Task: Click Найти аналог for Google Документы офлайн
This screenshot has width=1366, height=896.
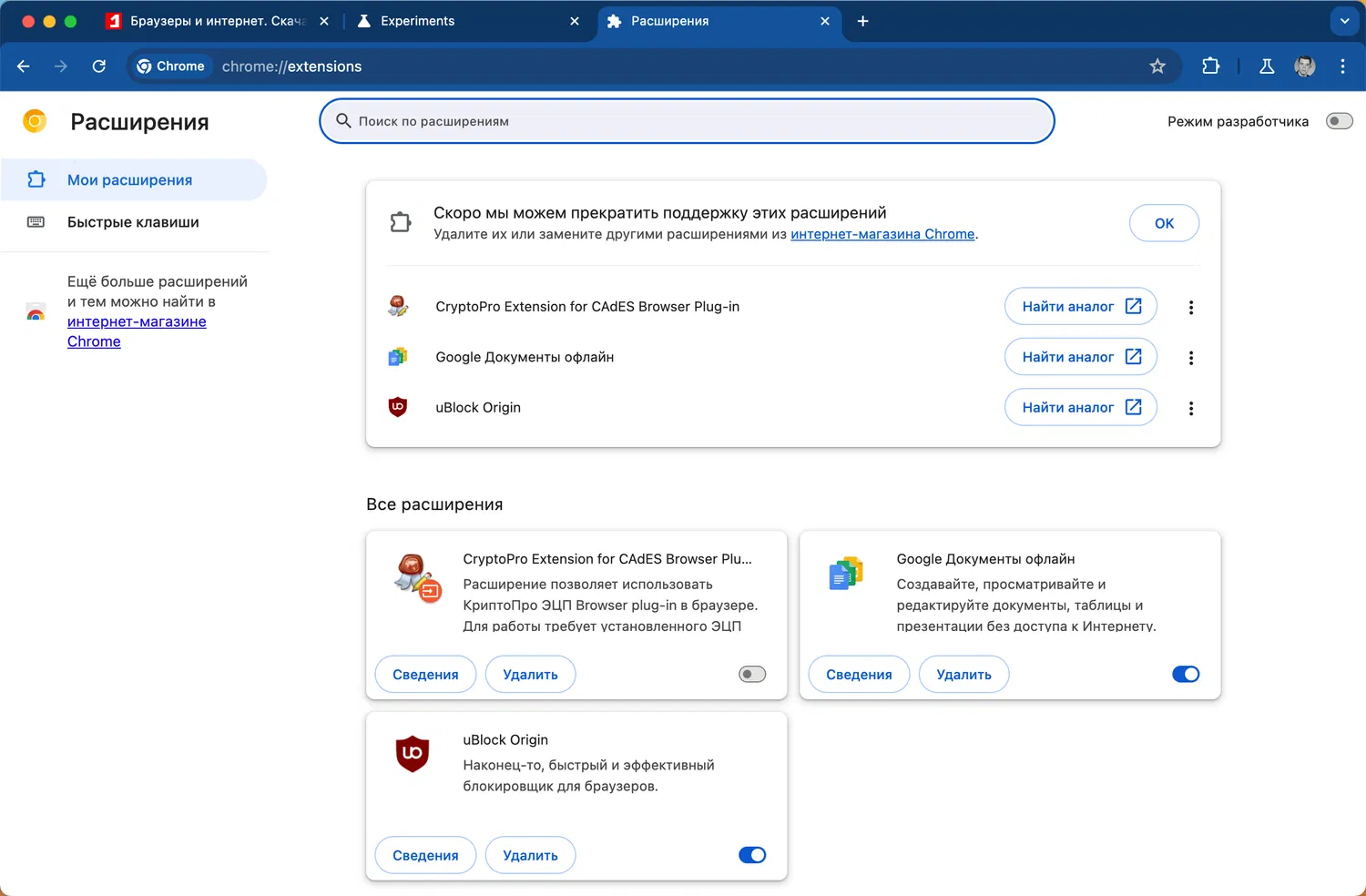Action: tap(1080, 357)
